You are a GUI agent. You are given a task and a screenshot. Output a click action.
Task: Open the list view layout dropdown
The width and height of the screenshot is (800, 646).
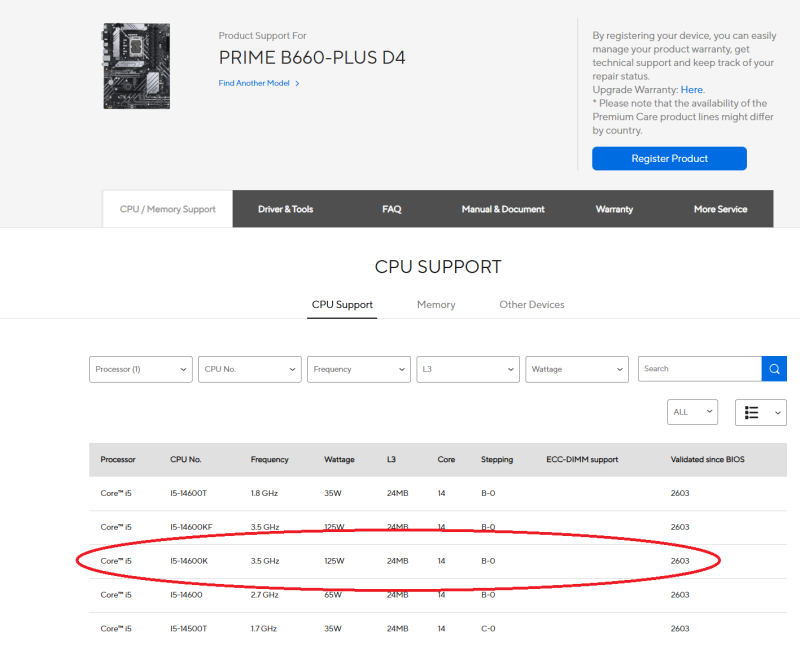[x=761, y=412]
